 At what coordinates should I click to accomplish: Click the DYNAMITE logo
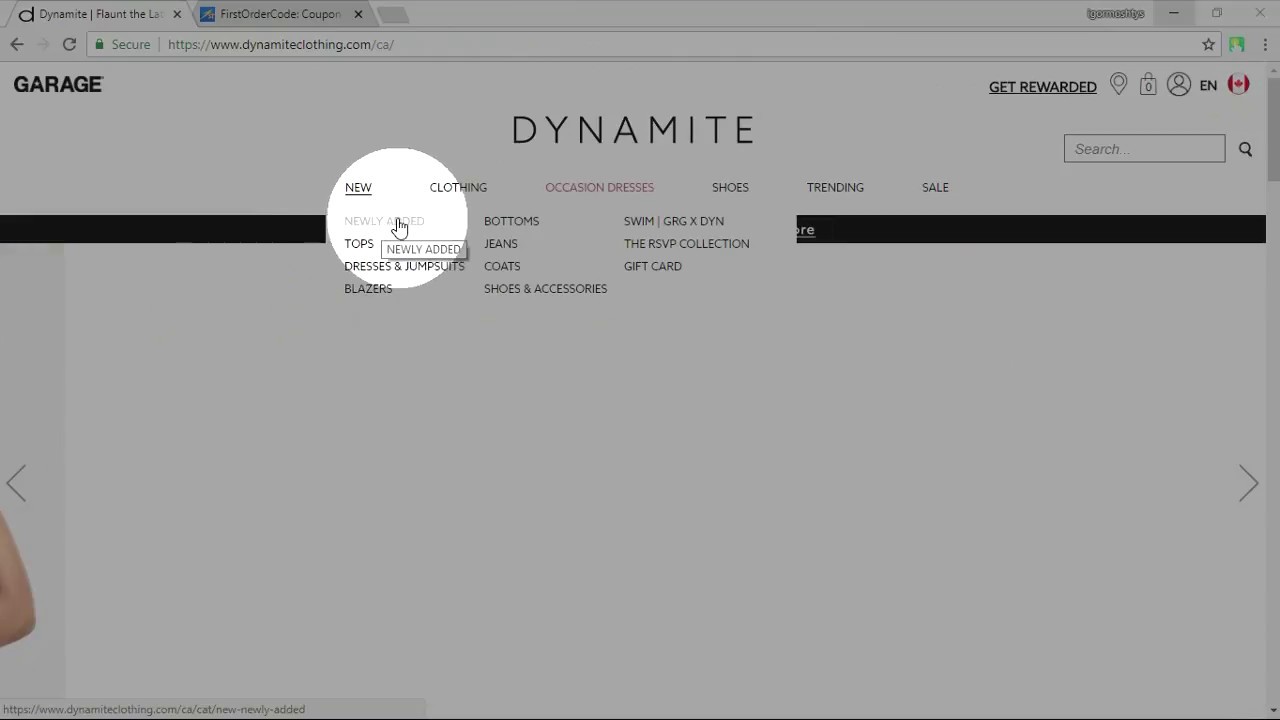tap(633, 130)
